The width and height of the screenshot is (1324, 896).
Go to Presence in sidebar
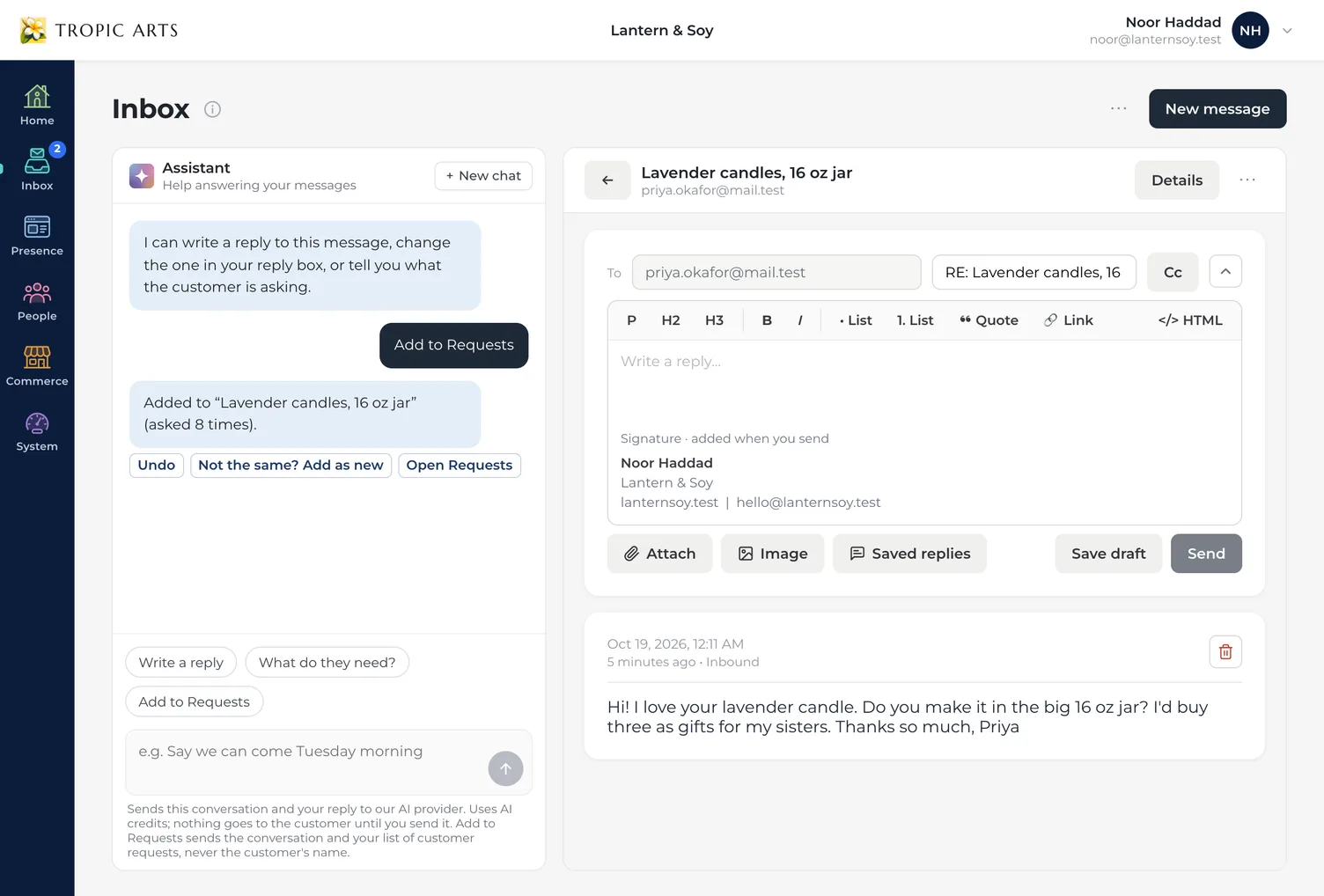tap(37, 236)
